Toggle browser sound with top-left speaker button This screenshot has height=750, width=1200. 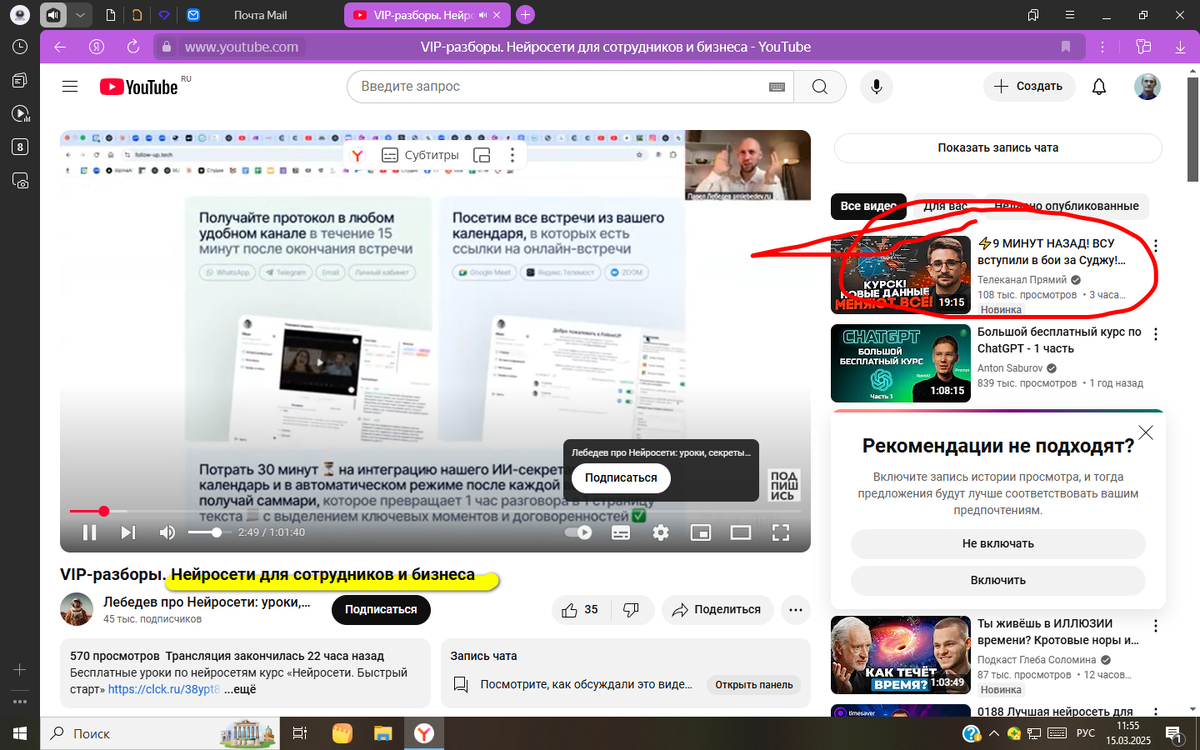click(52, 15)
